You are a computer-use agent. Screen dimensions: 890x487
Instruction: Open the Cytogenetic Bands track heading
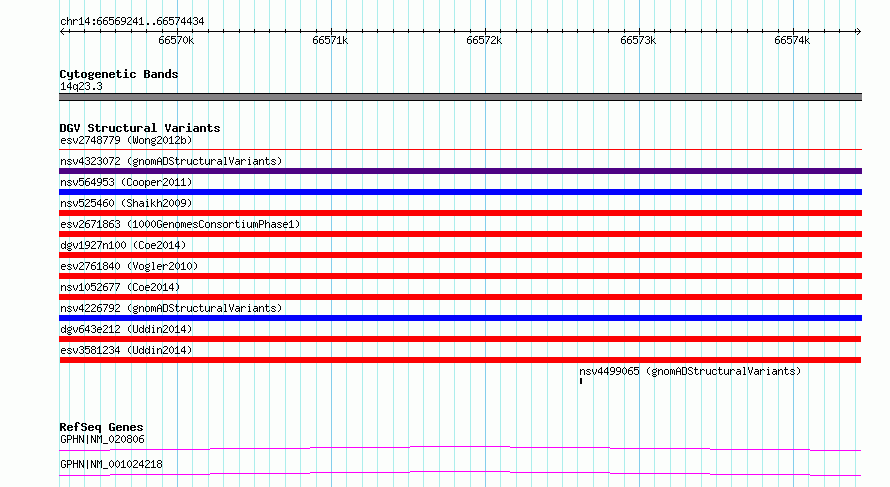[x=119, y=74]
